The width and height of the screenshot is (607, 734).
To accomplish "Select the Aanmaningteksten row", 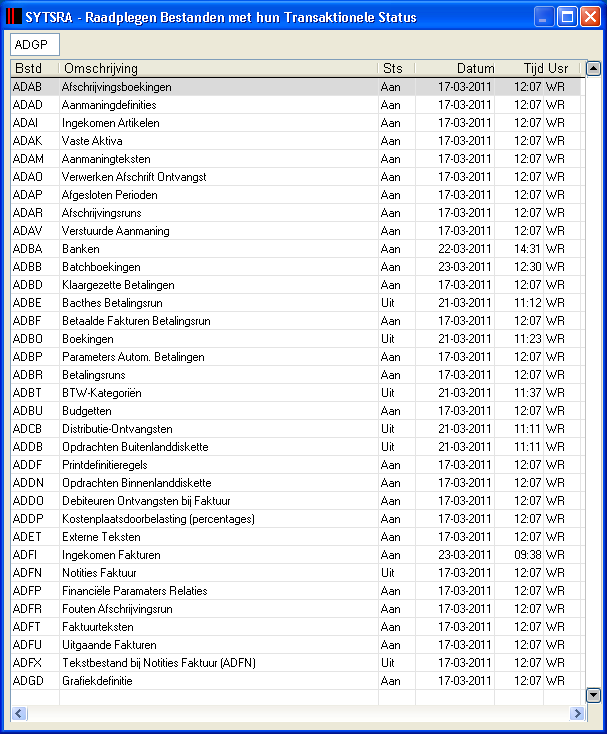I will (x=296, y=159).
